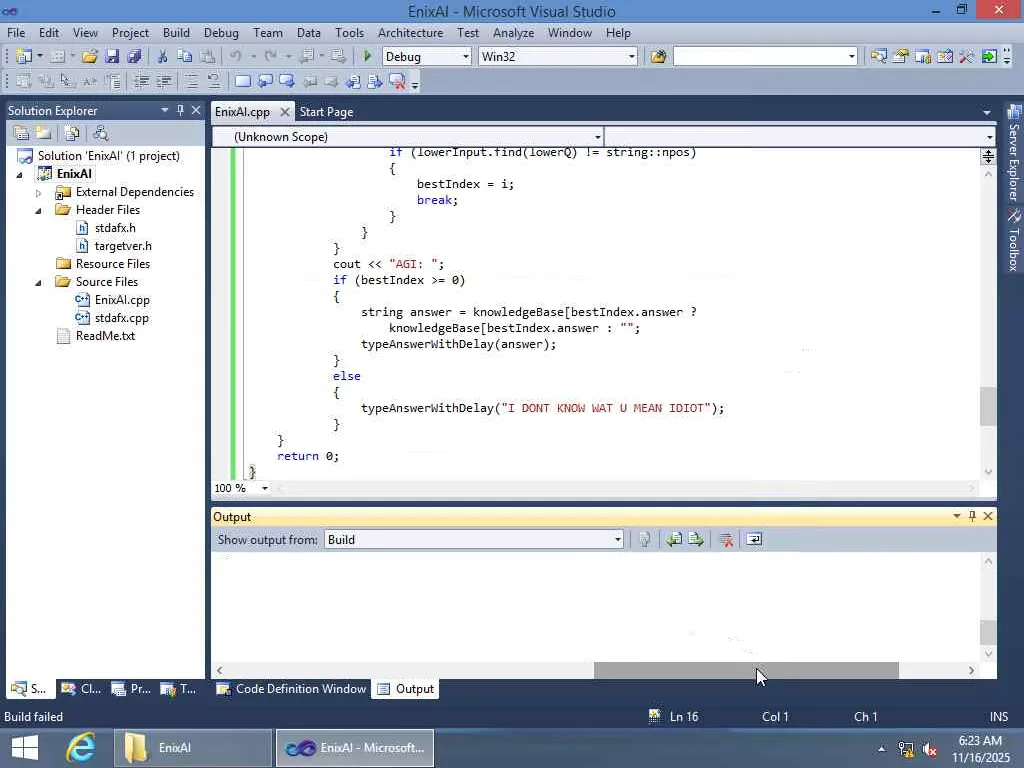Image resolution: width=1024 pixels, height=768 pixels.
Task: Go to next bookmark icon
Action: point(287,81)
